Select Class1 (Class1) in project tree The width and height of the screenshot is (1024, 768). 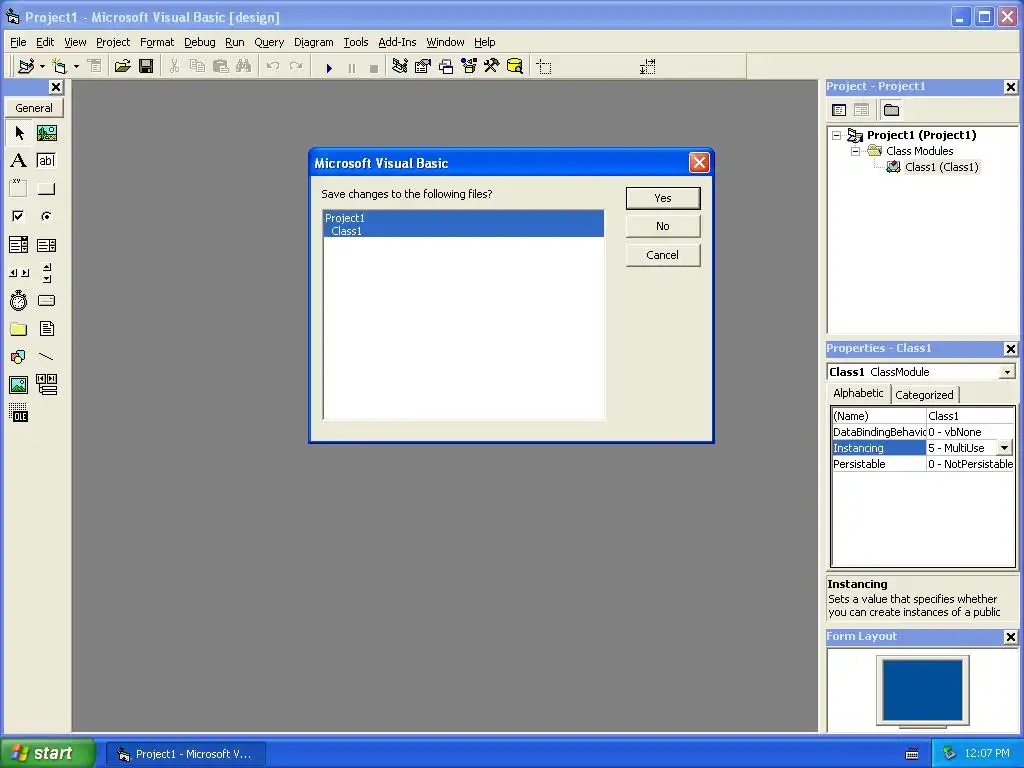[941, 167]
